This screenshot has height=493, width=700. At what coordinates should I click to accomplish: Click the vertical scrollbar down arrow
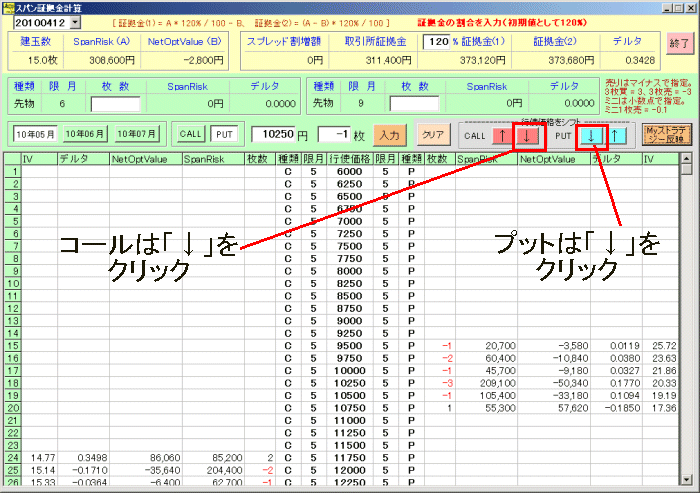coord(687,480)
